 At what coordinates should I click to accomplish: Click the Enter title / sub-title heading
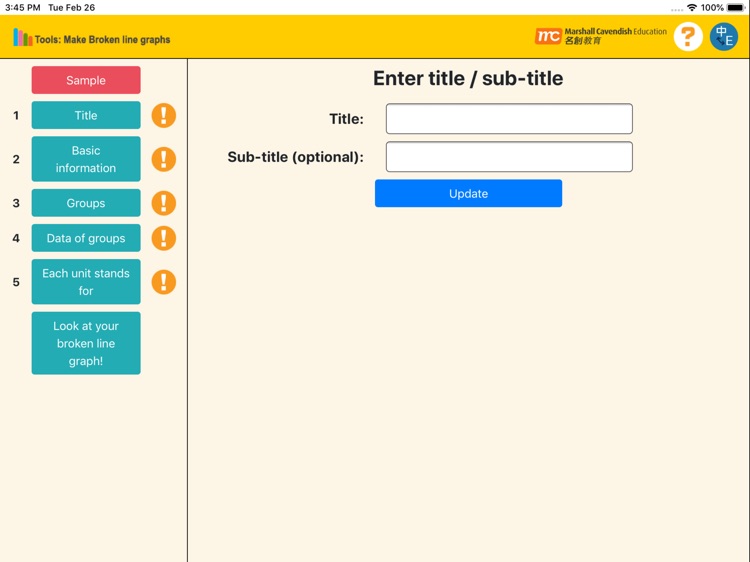click(x=468, y=78)
